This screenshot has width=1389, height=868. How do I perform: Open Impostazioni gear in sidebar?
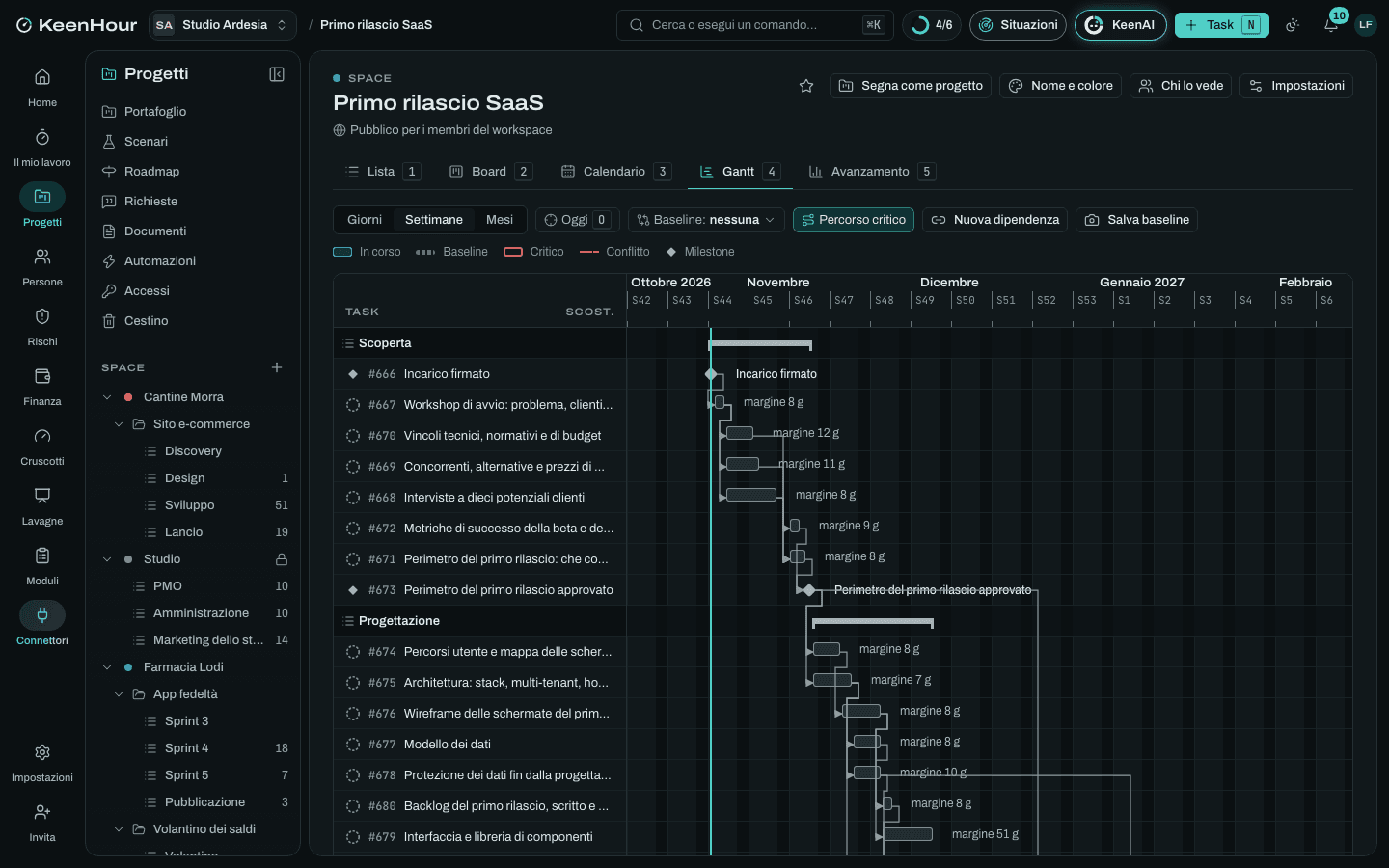(42, 752)
